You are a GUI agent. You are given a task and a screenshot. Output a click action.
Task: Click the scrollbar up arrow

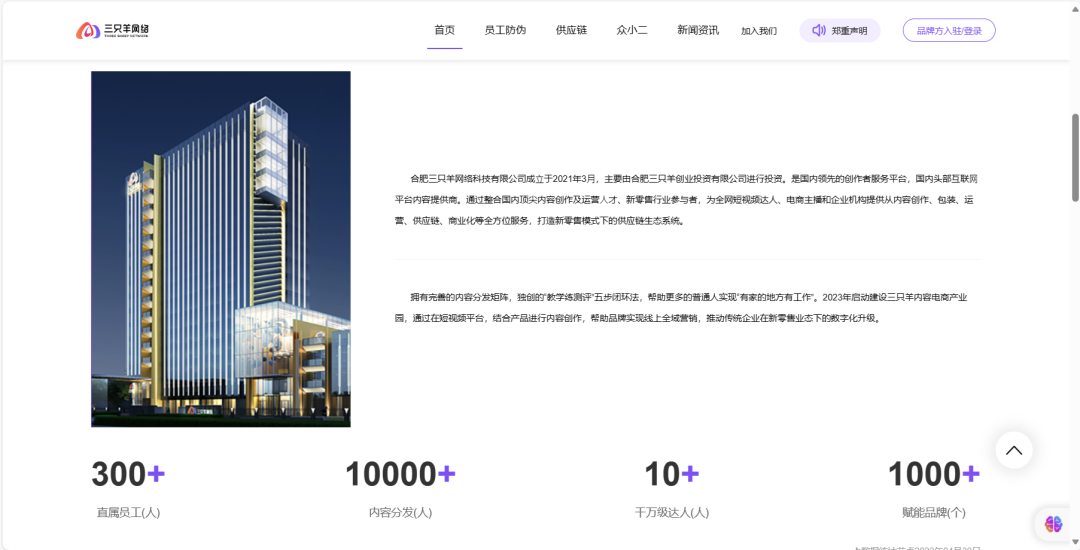[x=1074, y=7]
